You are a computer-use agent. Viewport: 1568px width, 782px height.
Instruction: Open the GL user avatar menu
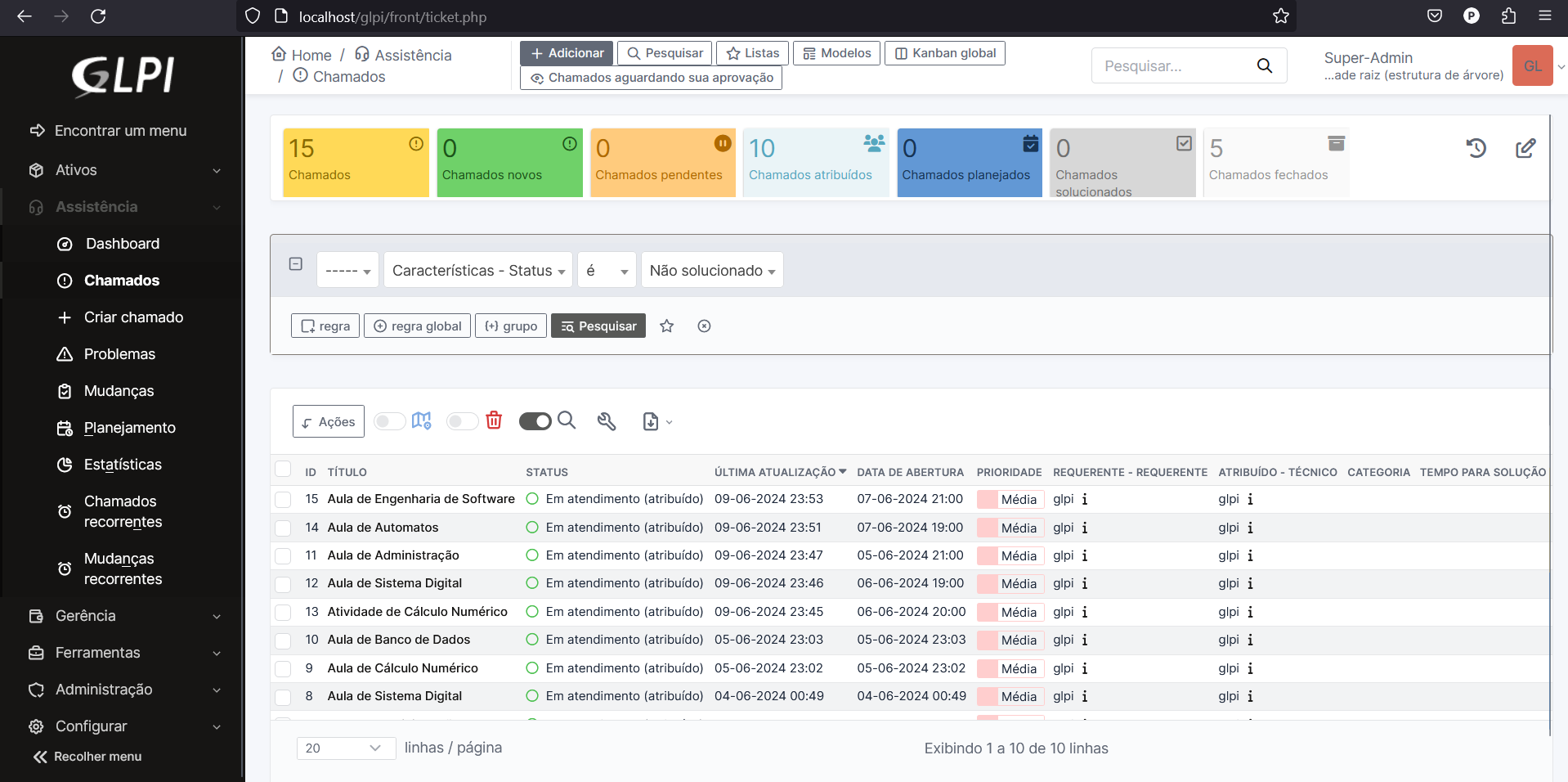(x=1532, y=65)
